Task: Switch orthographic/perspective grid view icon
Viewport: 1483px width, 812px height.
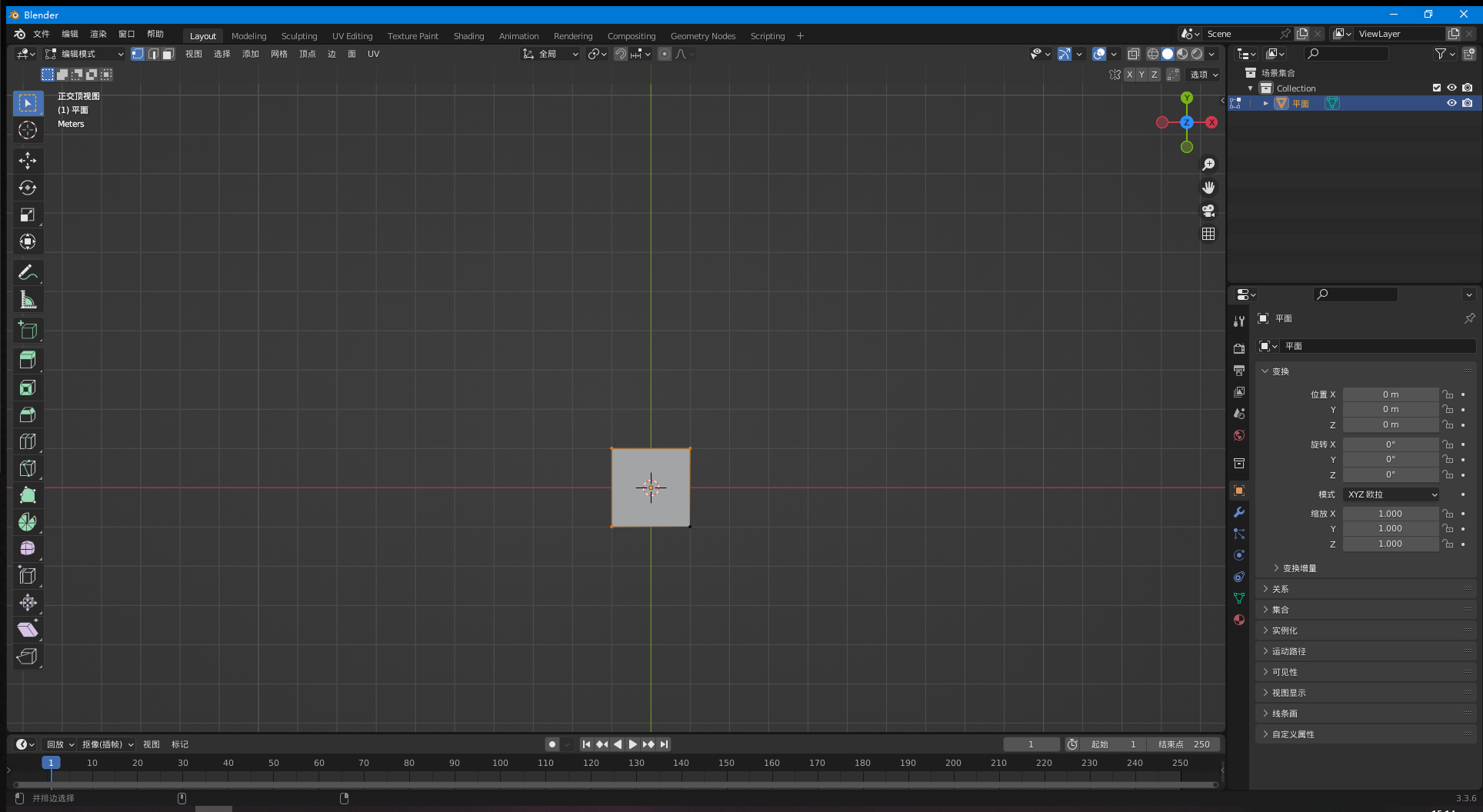Action: (x=1208, y=234)
